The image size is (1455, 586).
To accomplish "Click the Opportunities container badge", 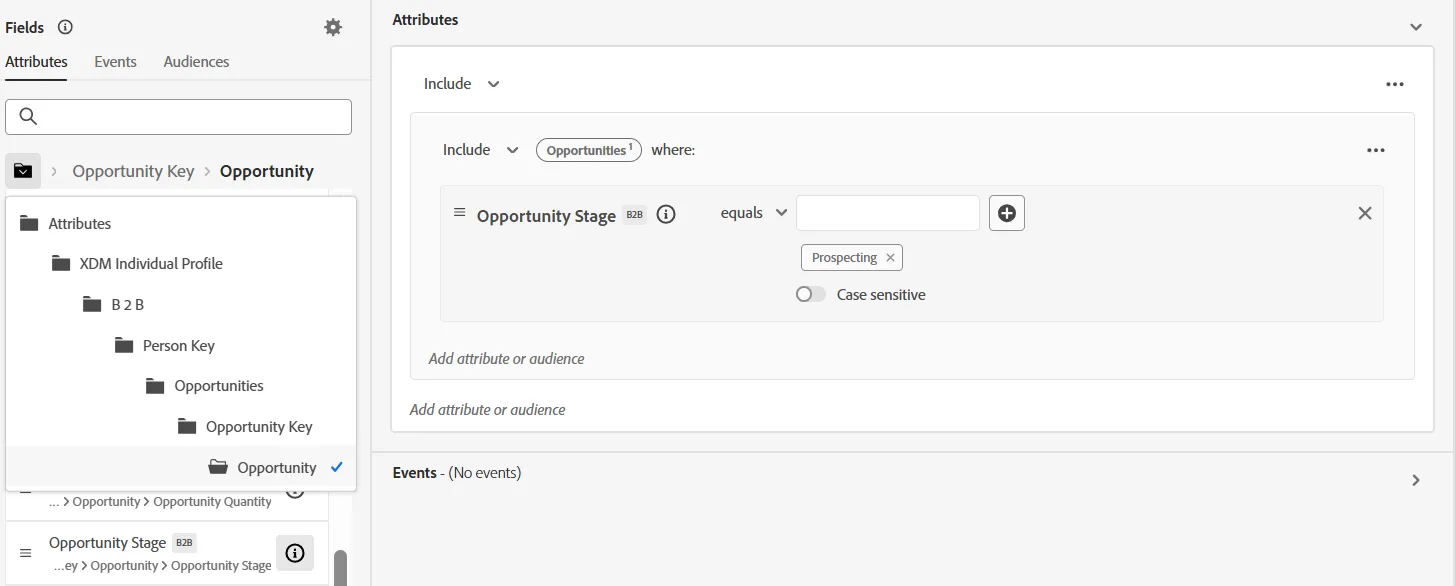I will click(x=589, y=150).
